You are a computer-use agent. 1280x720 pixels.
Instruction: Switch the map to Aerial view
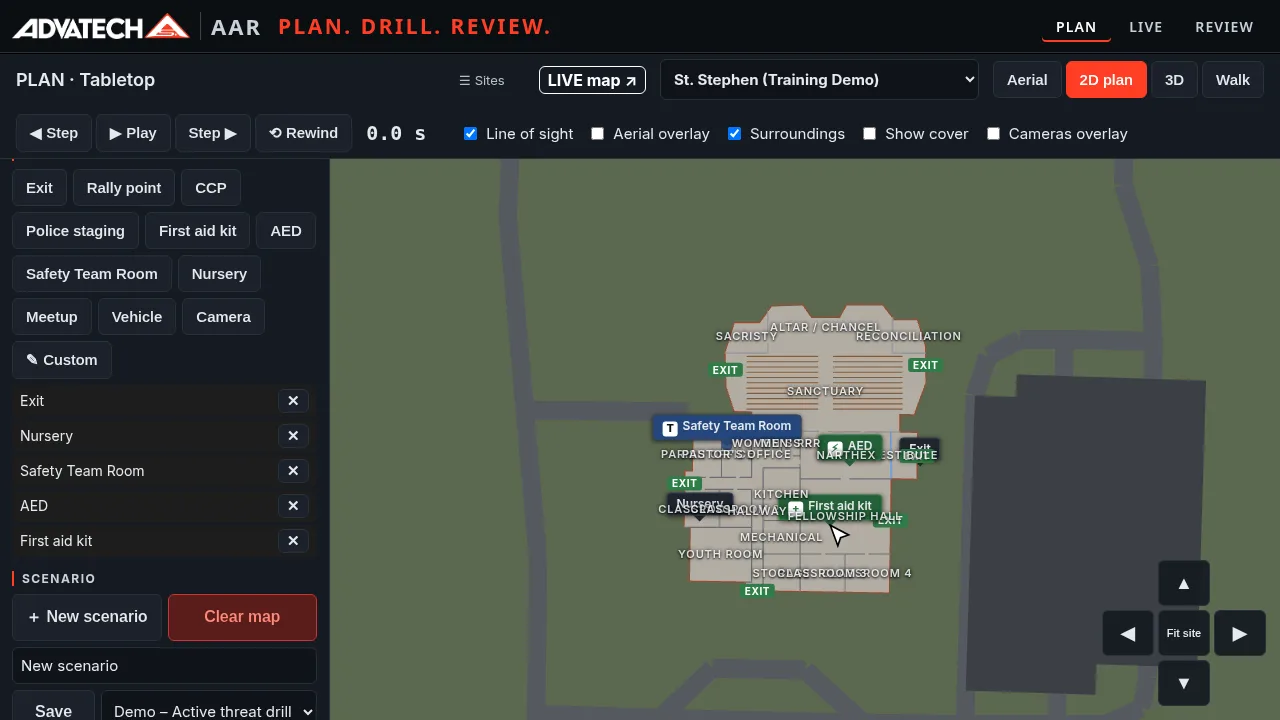1027,80
